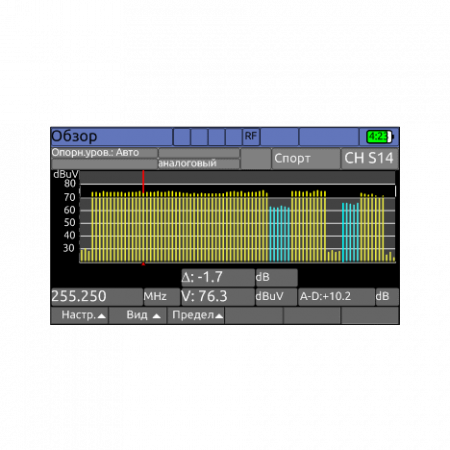Select the 255.250 frequency field
The image size is (450, 450).
[x=97, y=297]
